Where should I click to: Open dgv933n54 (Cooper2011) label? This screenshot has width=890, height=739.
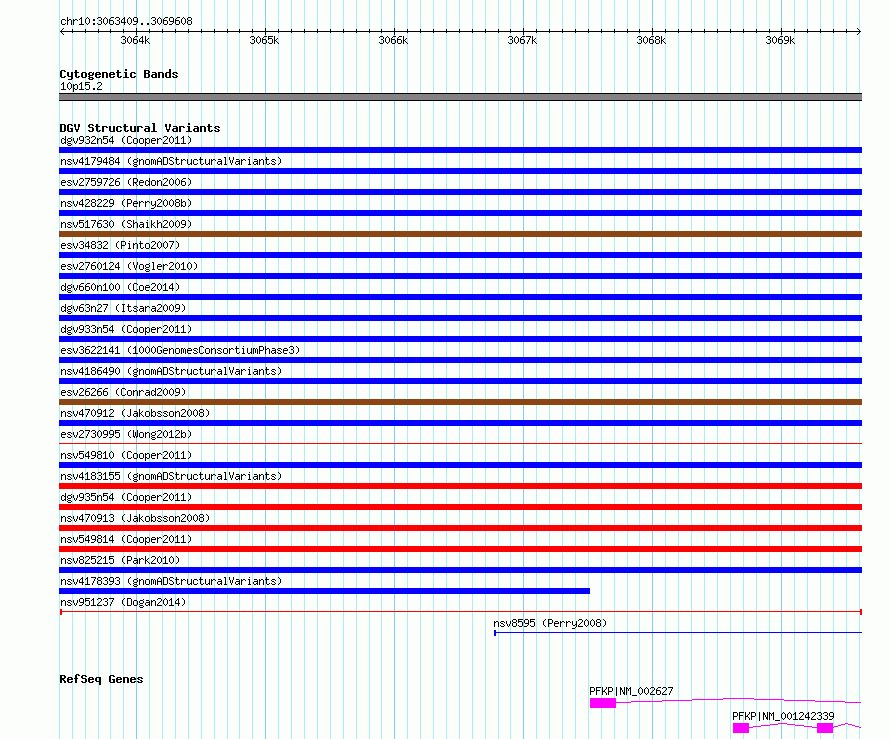(126, 329)
